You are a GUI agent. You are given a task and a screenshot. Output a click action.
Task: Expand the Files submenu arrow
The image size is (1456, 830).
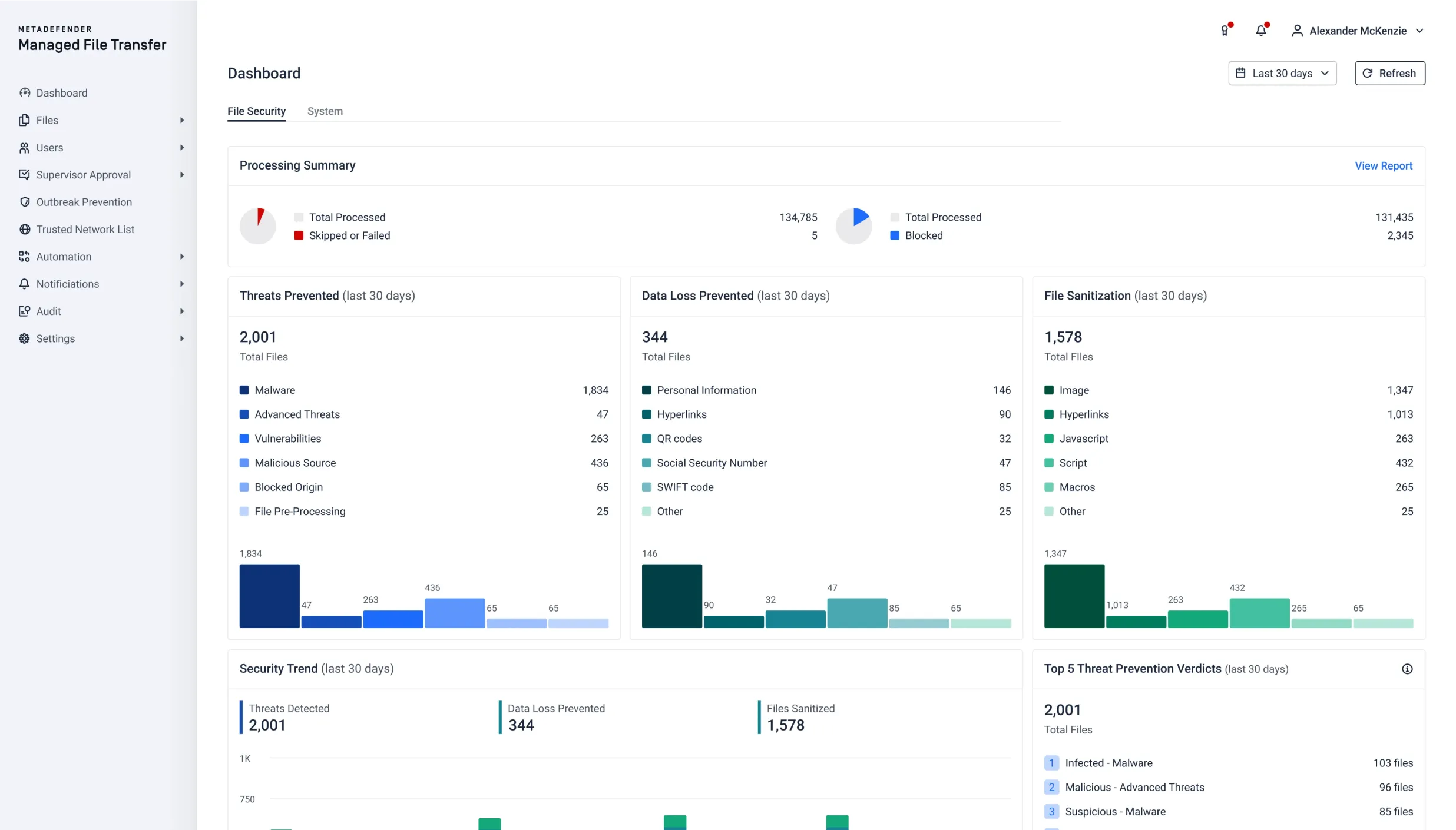[x=181, y=120]
